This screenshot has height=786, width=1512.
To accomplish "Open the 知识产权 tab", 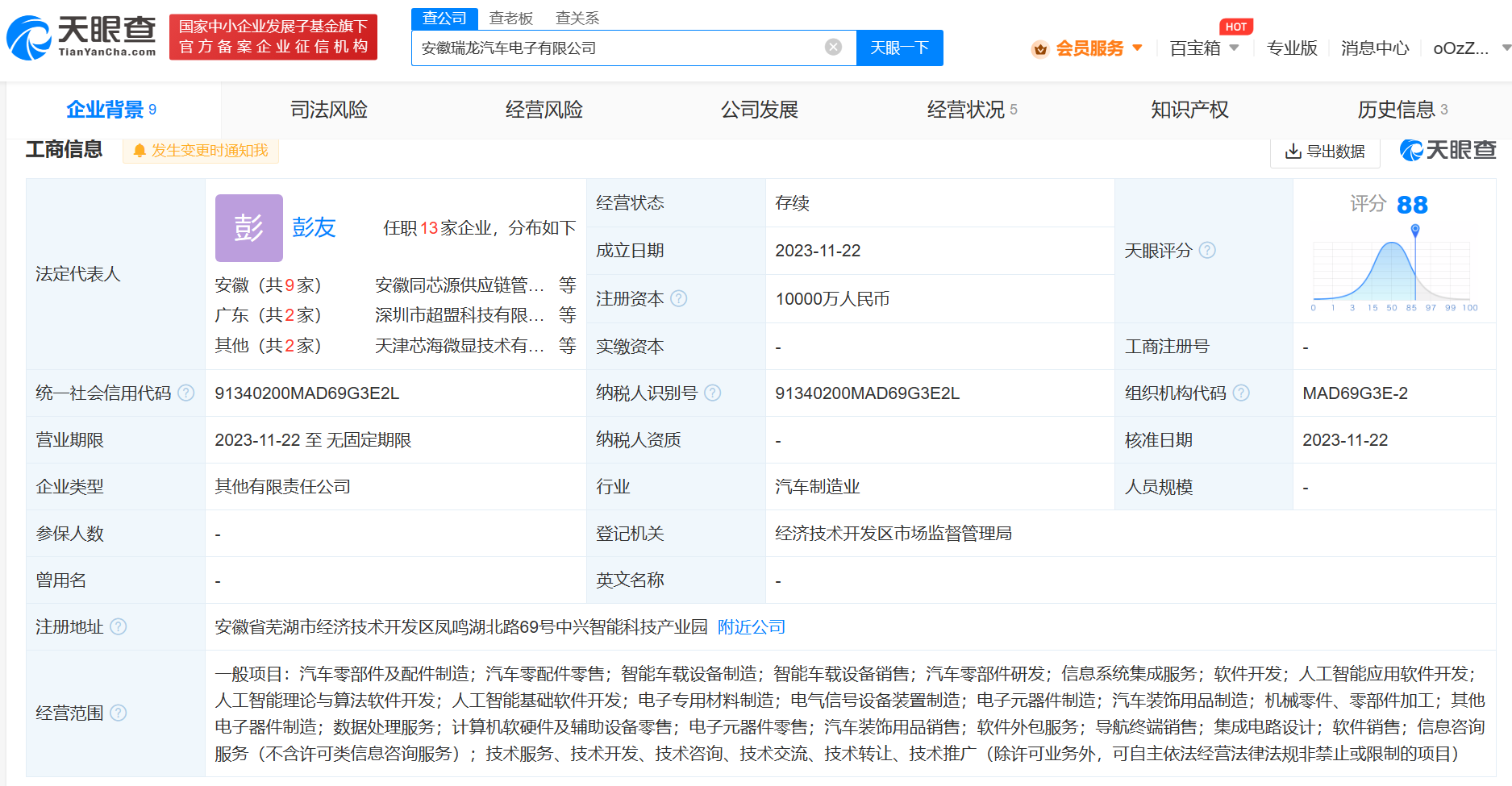I will coord(1189,110).
